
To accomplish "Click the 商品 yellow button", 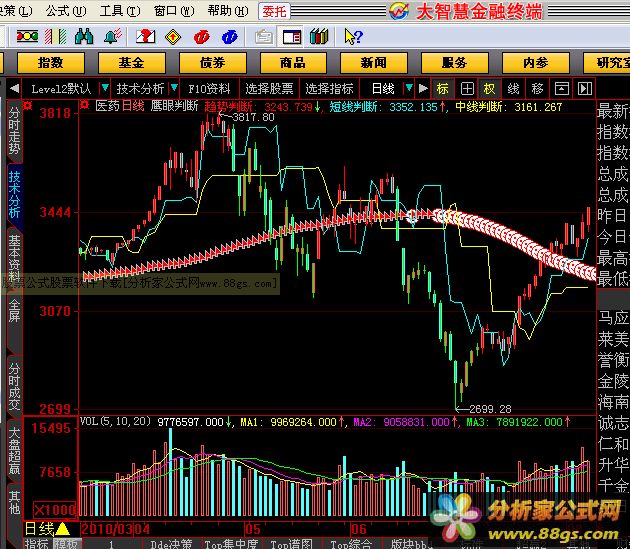I will click(x=293, y=63).
